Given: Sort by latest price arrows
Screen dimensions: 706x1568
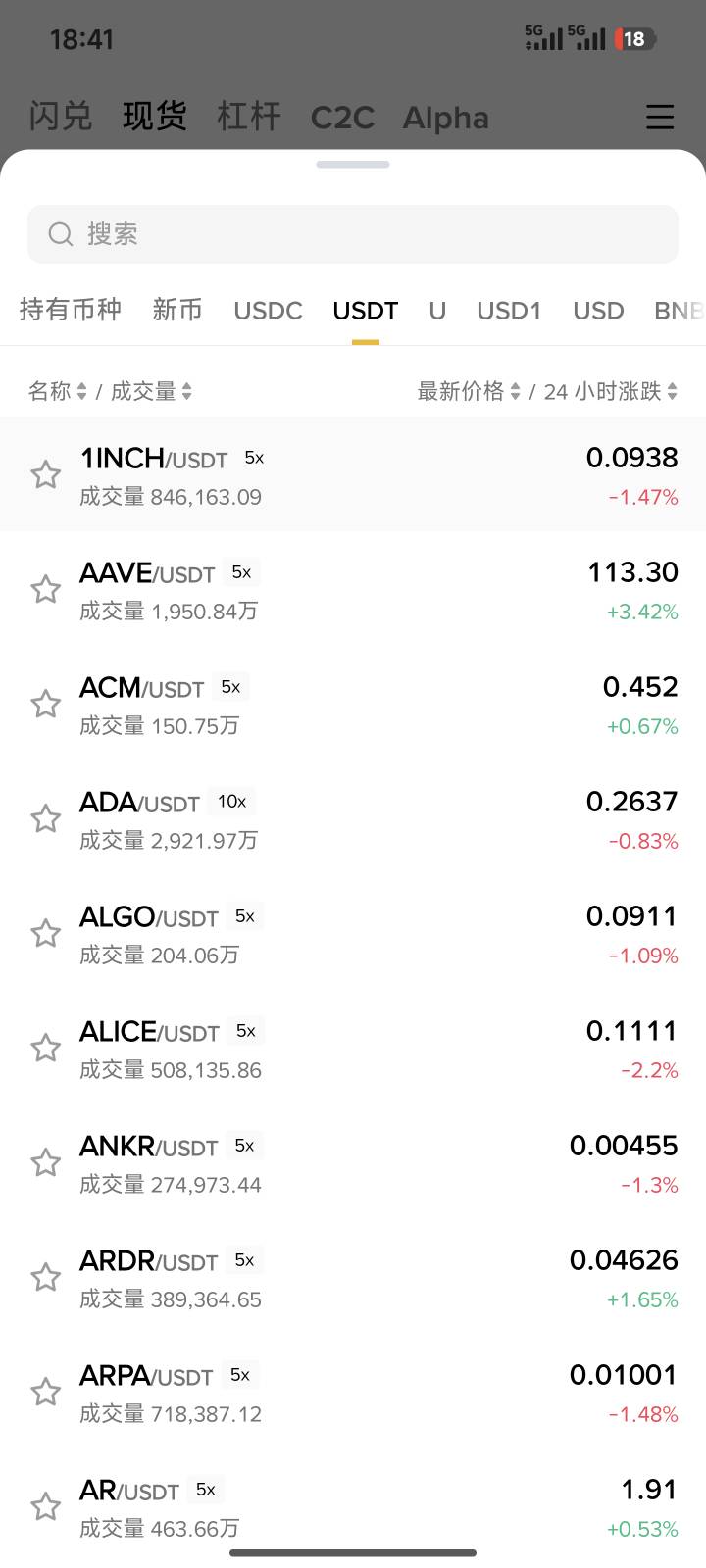Looking at the screenshot, I should coord(515,392).
